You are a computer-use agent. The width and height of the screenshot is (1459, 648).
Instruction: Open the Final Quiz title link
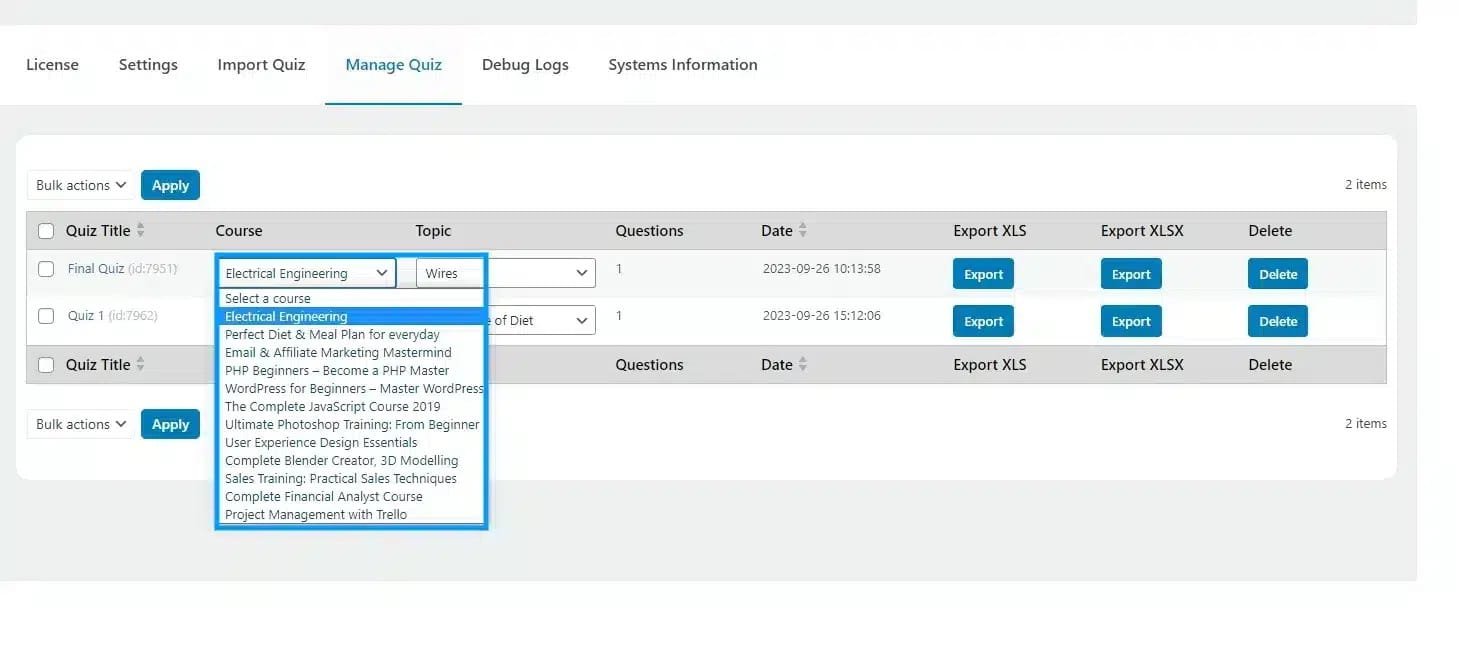(96, 269)
